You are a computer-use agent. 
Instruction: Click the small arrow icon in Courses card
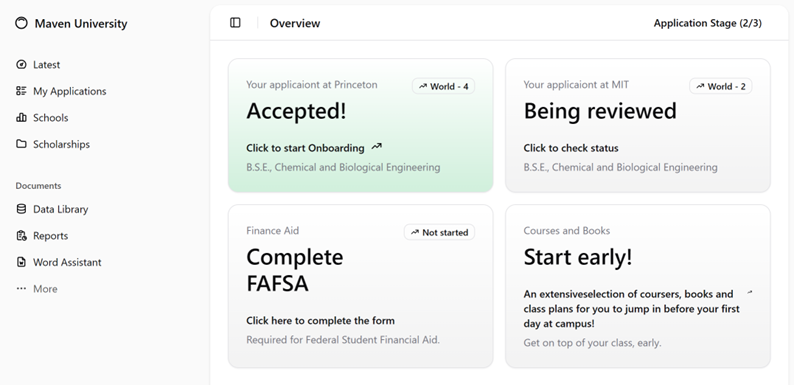click(749, 292)
